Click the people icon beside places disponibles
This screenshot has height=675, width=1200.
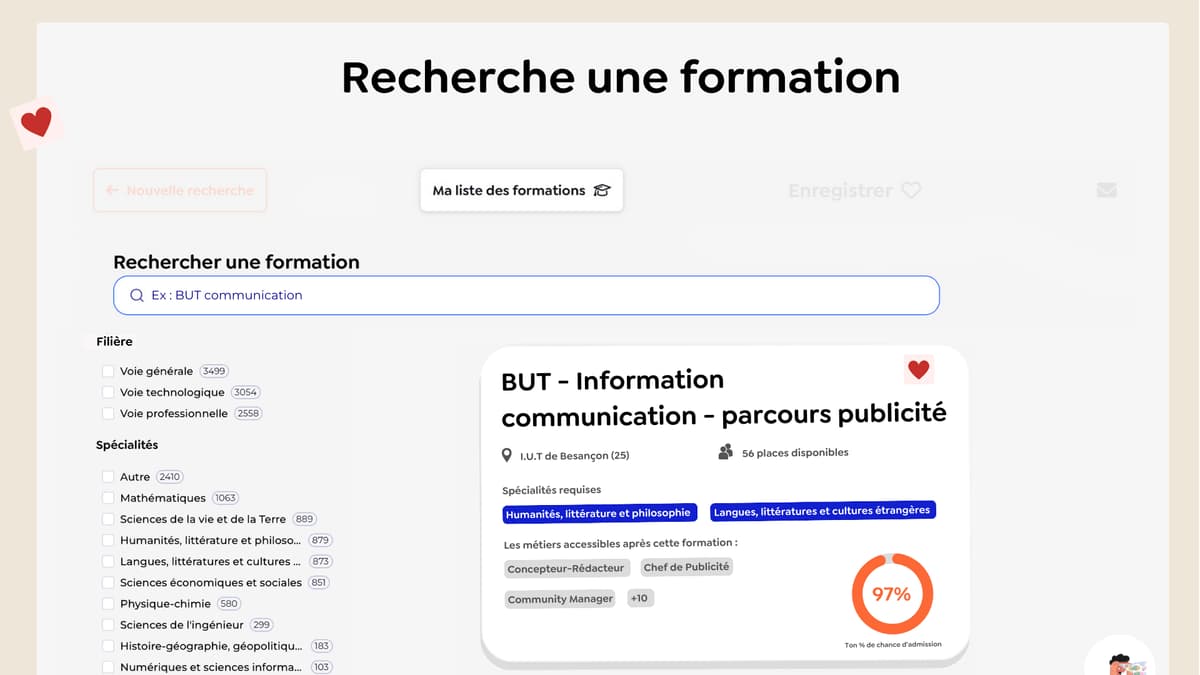click(725, 452)
